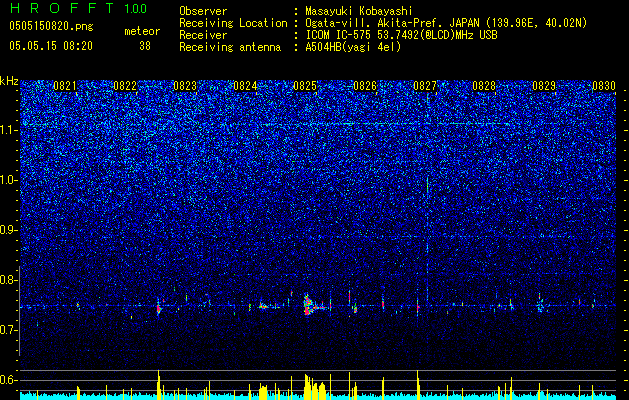
Task: Click the meteor count 38
Action: coord(145,46)
